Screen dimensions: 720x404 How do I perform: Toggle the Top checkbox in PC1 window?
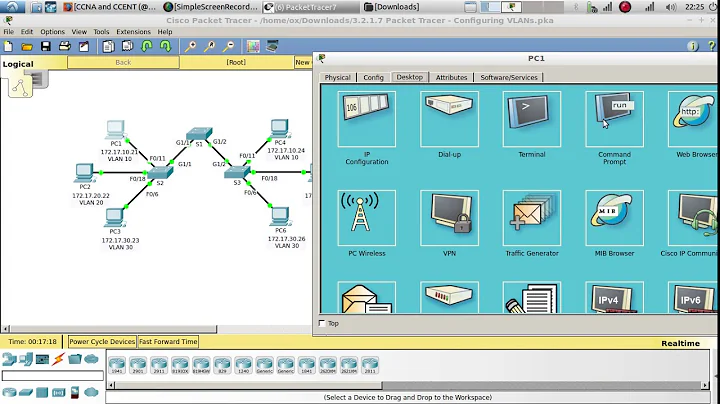point(322,323)
